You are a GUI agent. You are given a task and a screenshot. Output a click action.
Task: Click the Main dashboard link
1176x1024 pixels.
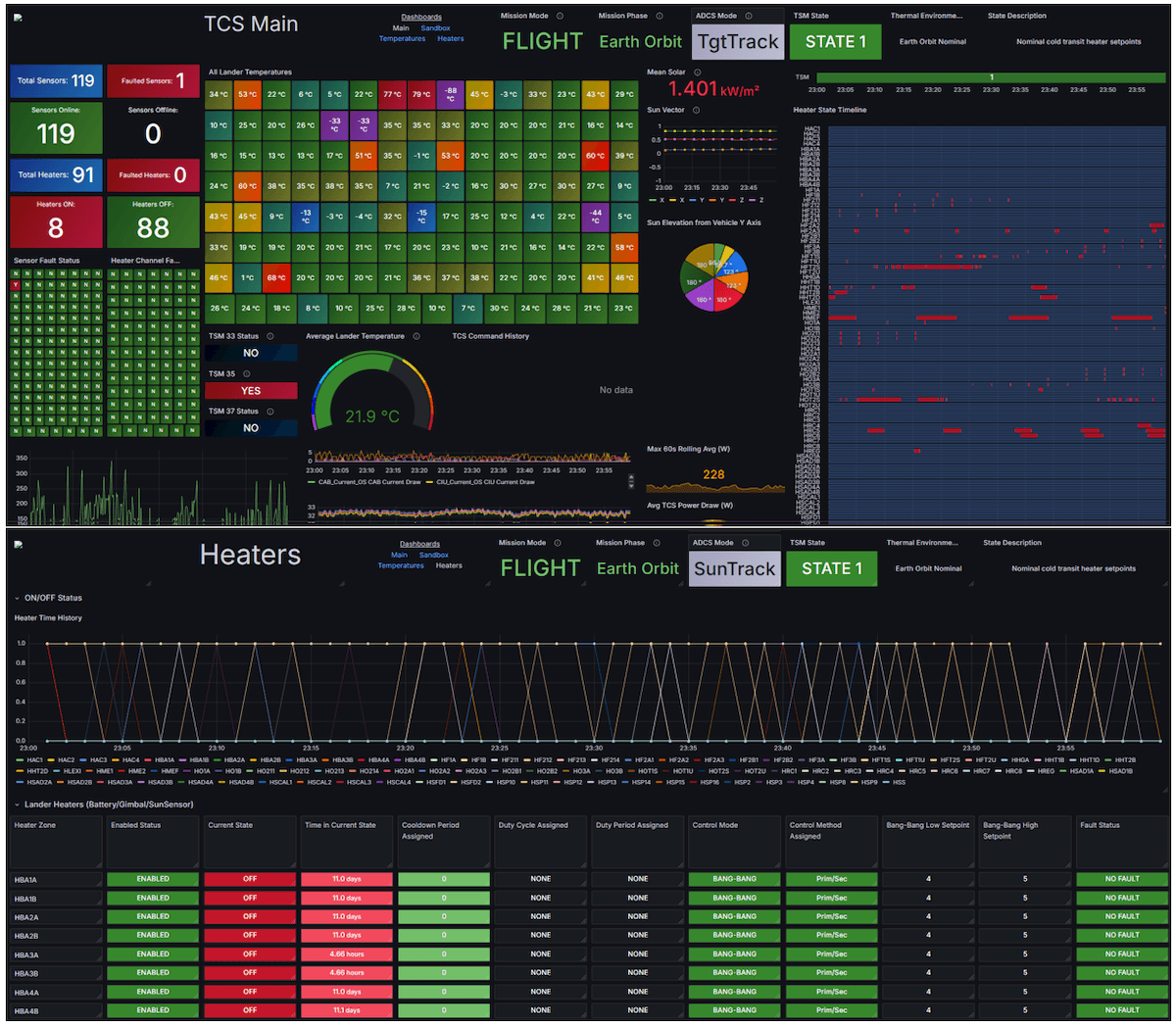pos(400,27)
